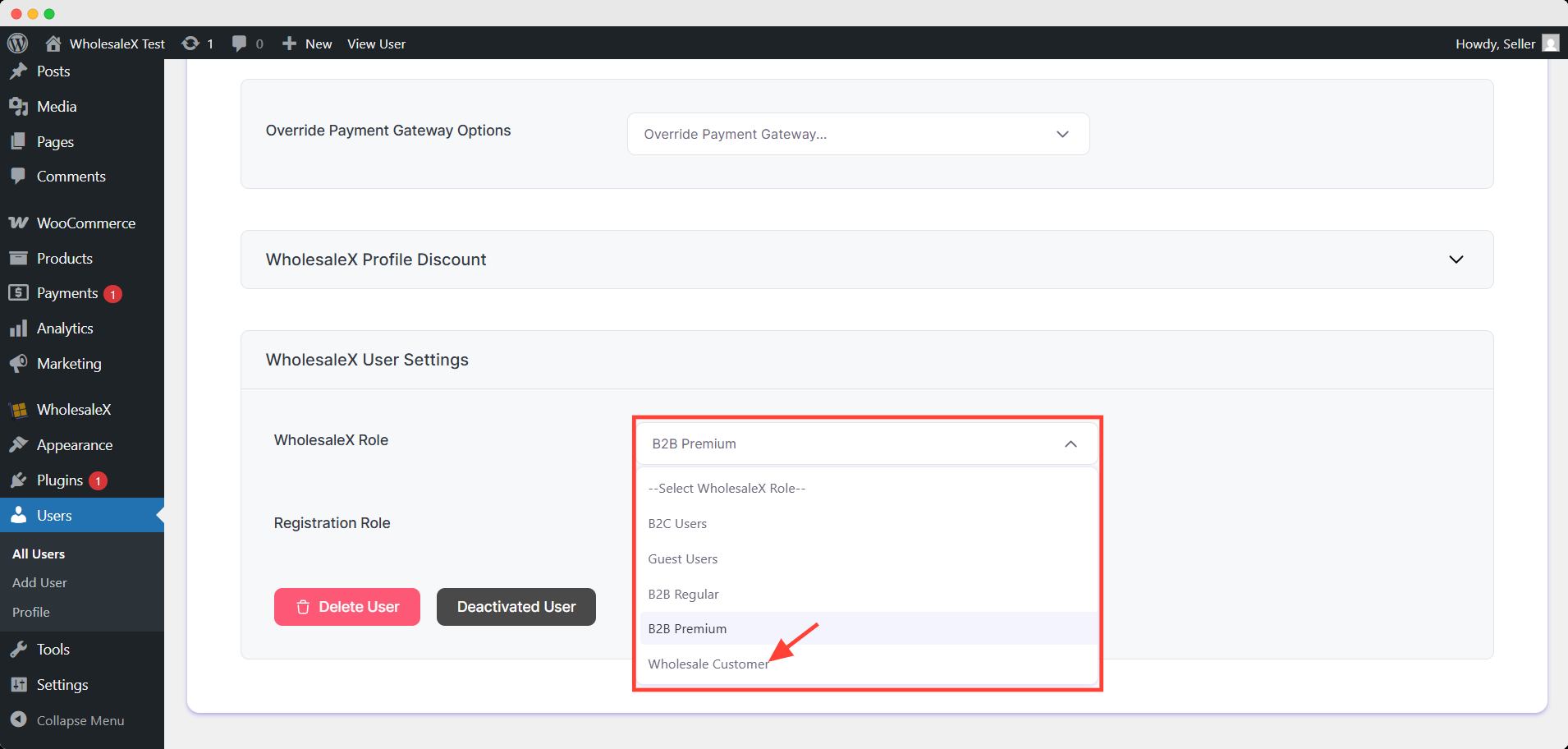The width and height of the screenshot is (1568, 749).
Task: Click the WholesaleX sidebar icon
Action: (18, 410)
